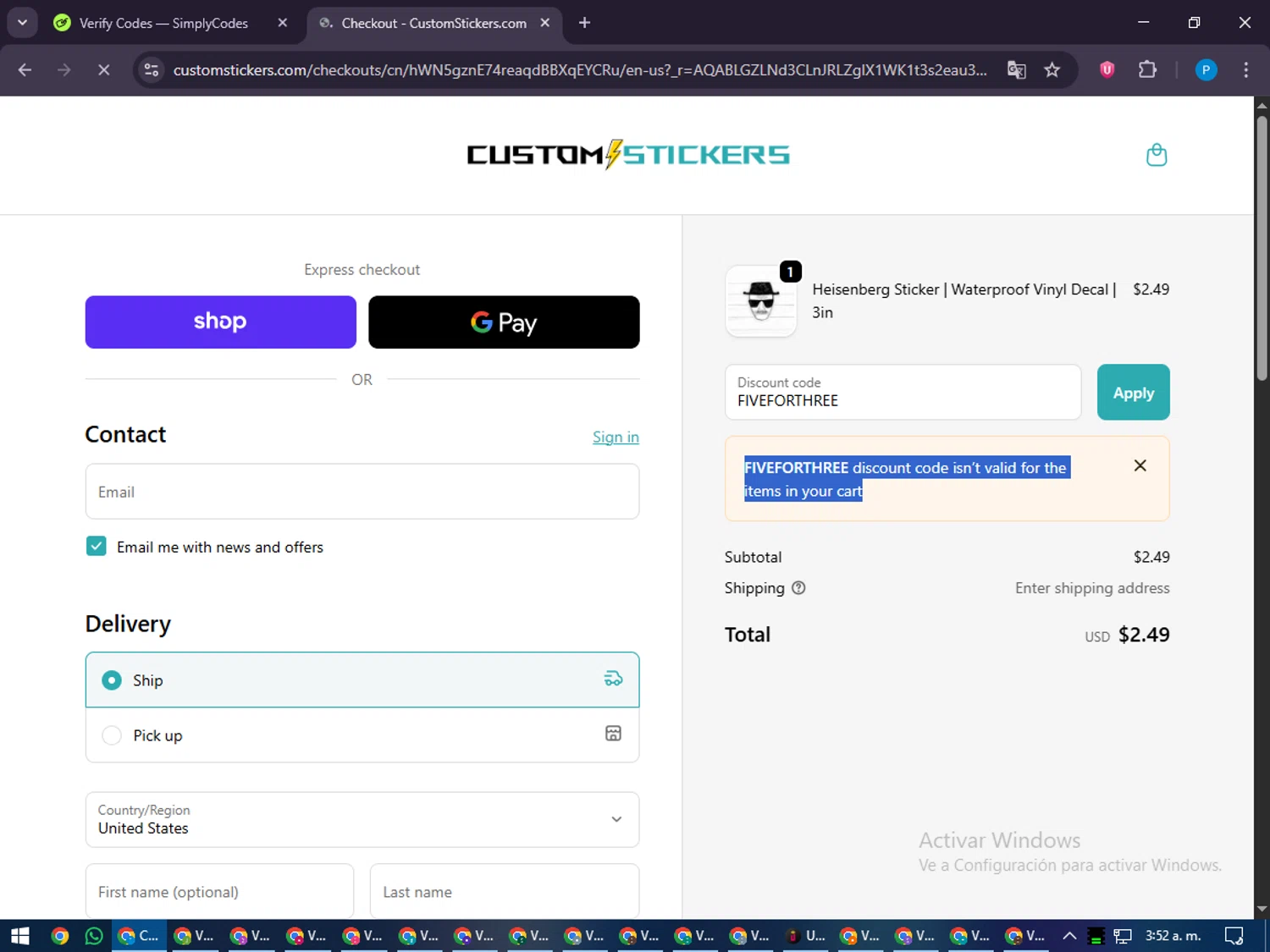Click the Enter shipping address text
The image size is (1270, 952).
1092,588
